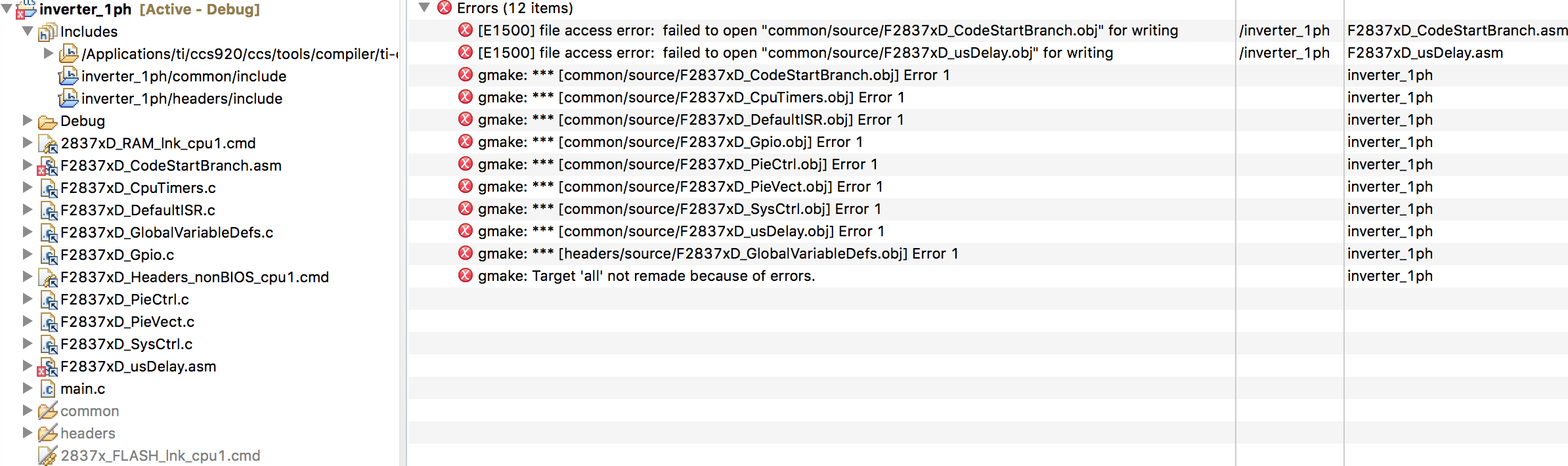Click the Includes container icon

[47, 31]
